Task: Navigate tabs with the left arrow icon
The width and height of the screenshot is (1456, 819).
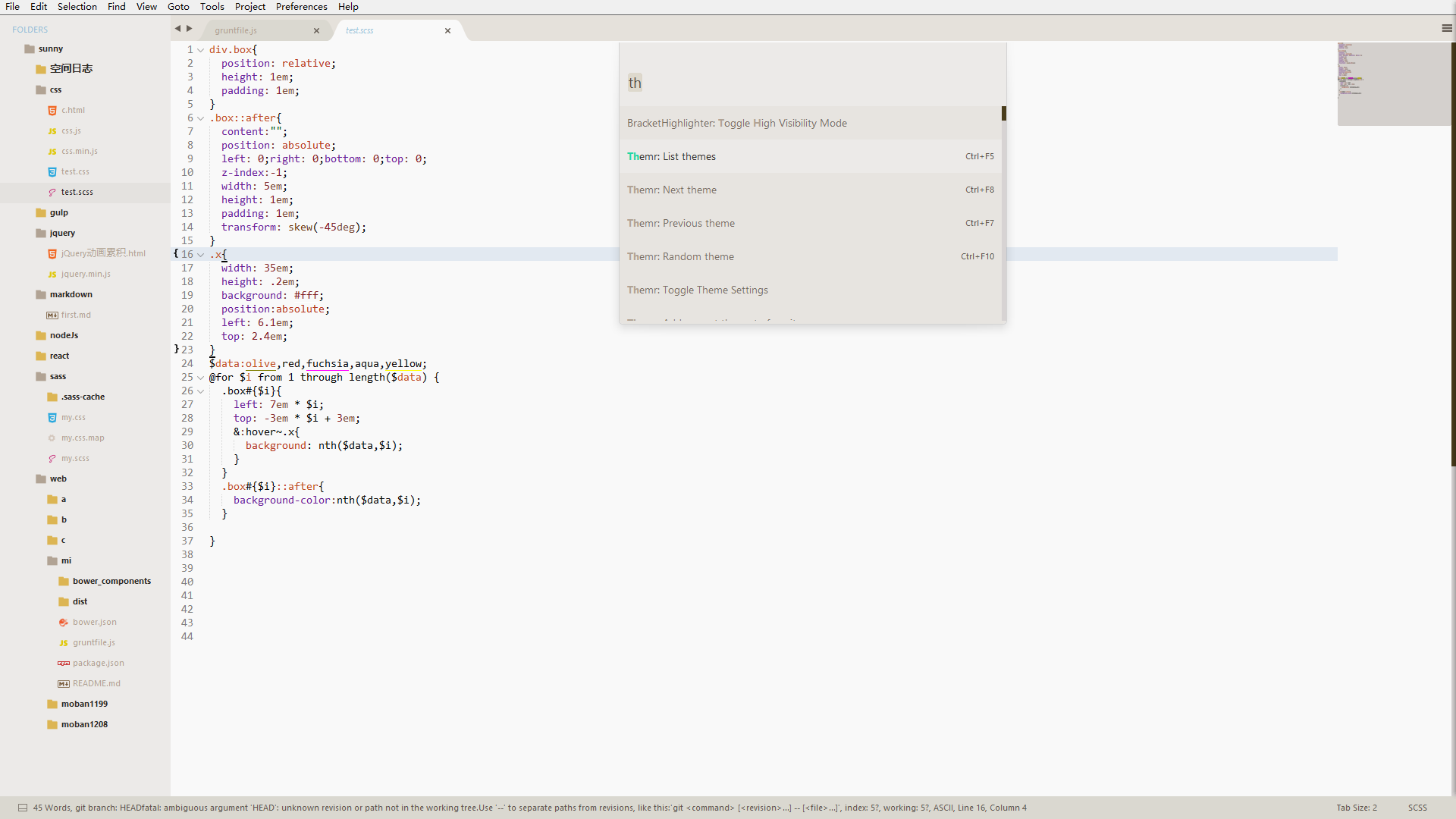Action: 177,29
